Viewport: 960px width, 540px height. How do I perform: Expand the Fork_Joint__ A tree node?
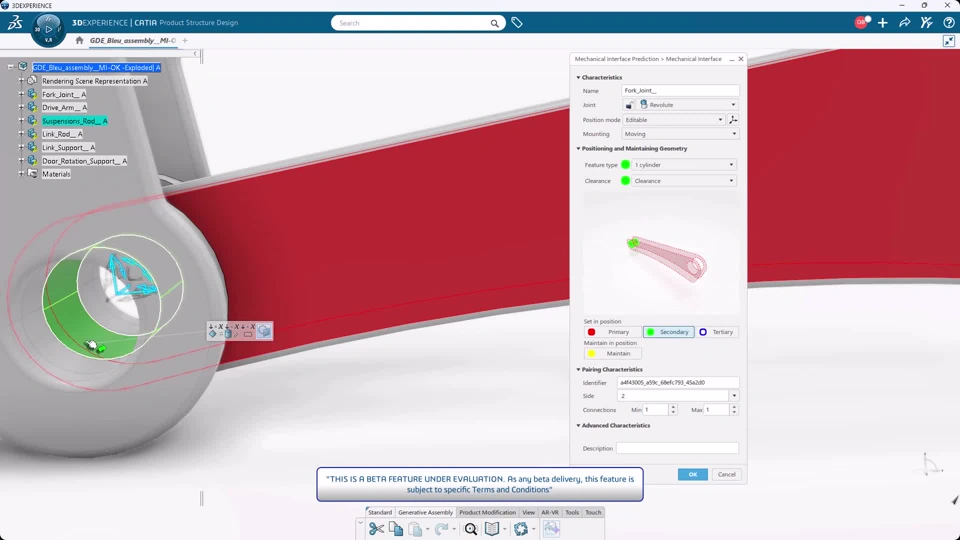tap(21, 94)
